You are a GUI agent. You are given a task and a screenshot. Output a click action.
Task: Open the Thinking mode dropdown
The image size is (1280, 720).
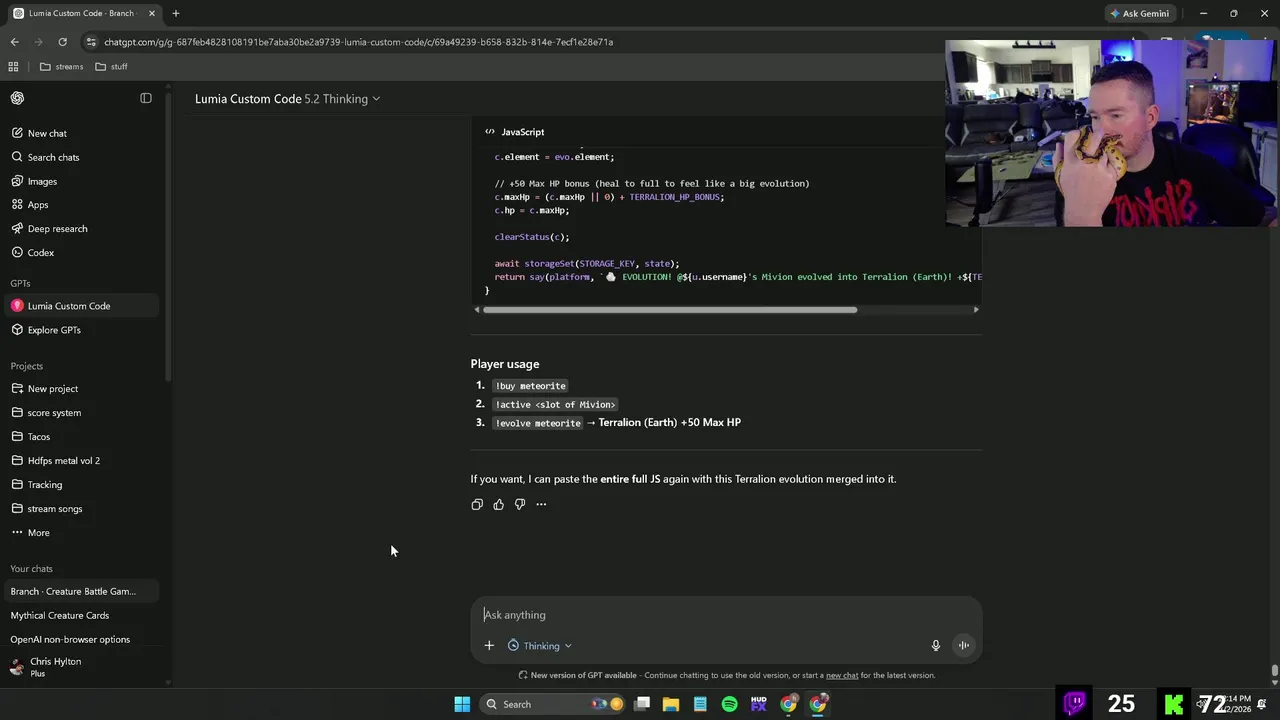(x=540, y=646)
